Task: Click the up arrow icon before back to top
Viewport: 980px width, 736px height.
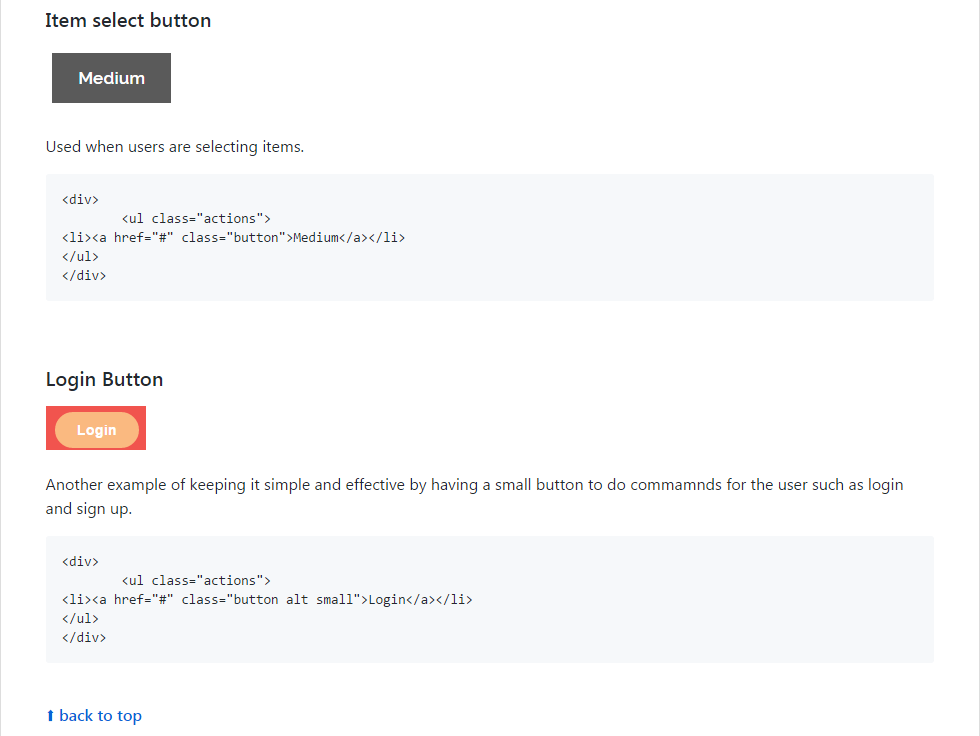Action: coord(50,715)
